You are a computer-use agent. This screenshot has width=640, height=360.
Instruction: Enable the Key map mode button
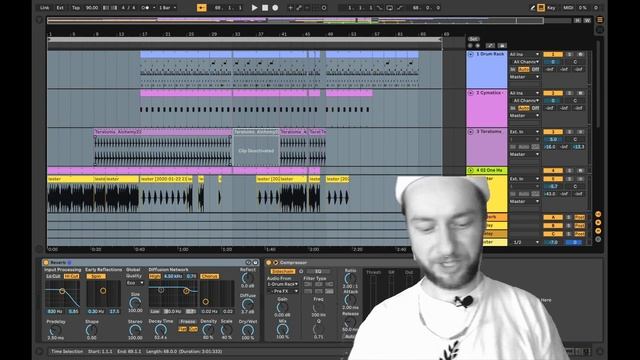551,8
